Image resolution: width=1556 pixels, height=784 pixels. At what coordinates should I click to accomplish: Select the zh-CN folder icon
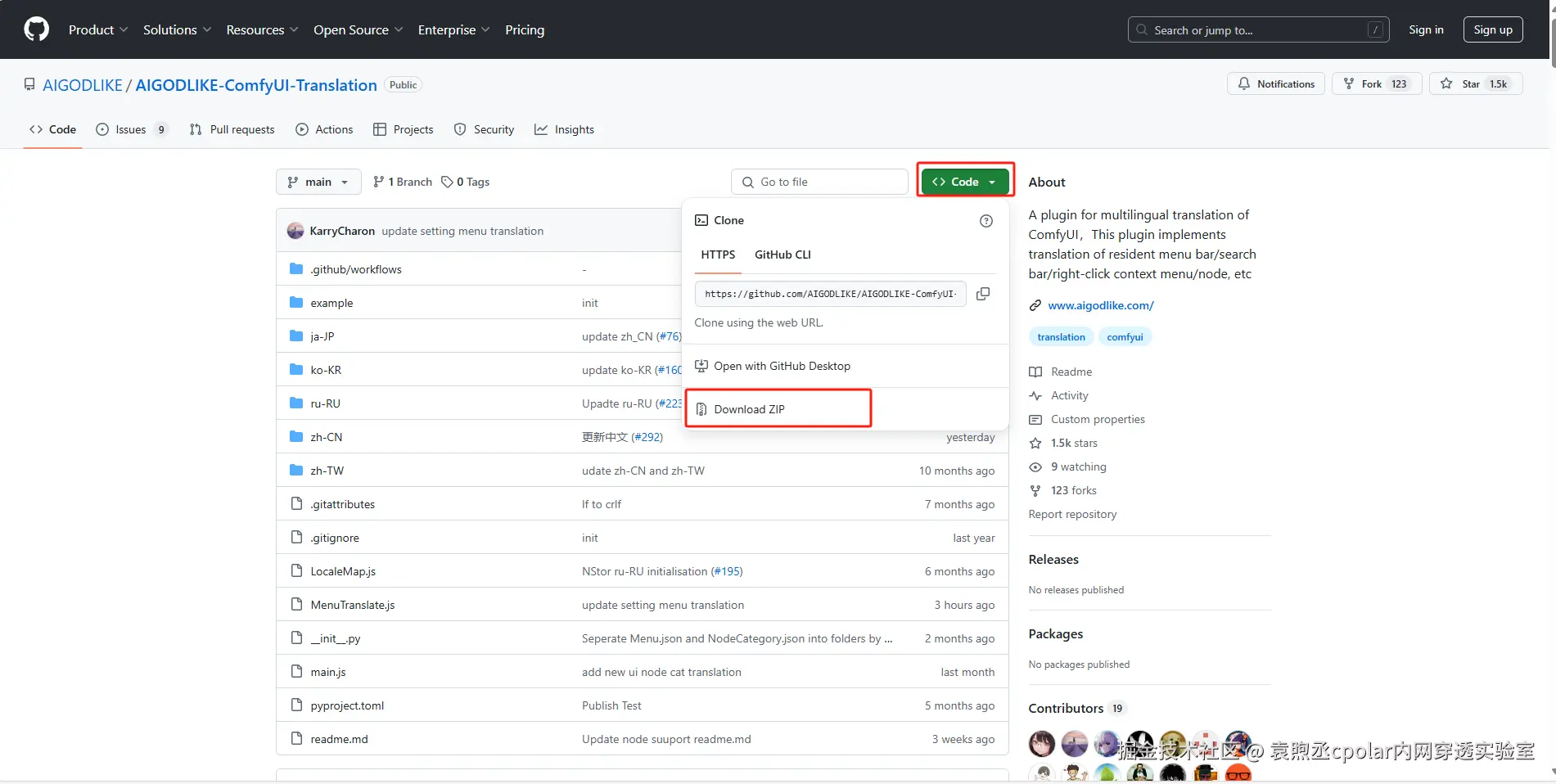point(296,437)
